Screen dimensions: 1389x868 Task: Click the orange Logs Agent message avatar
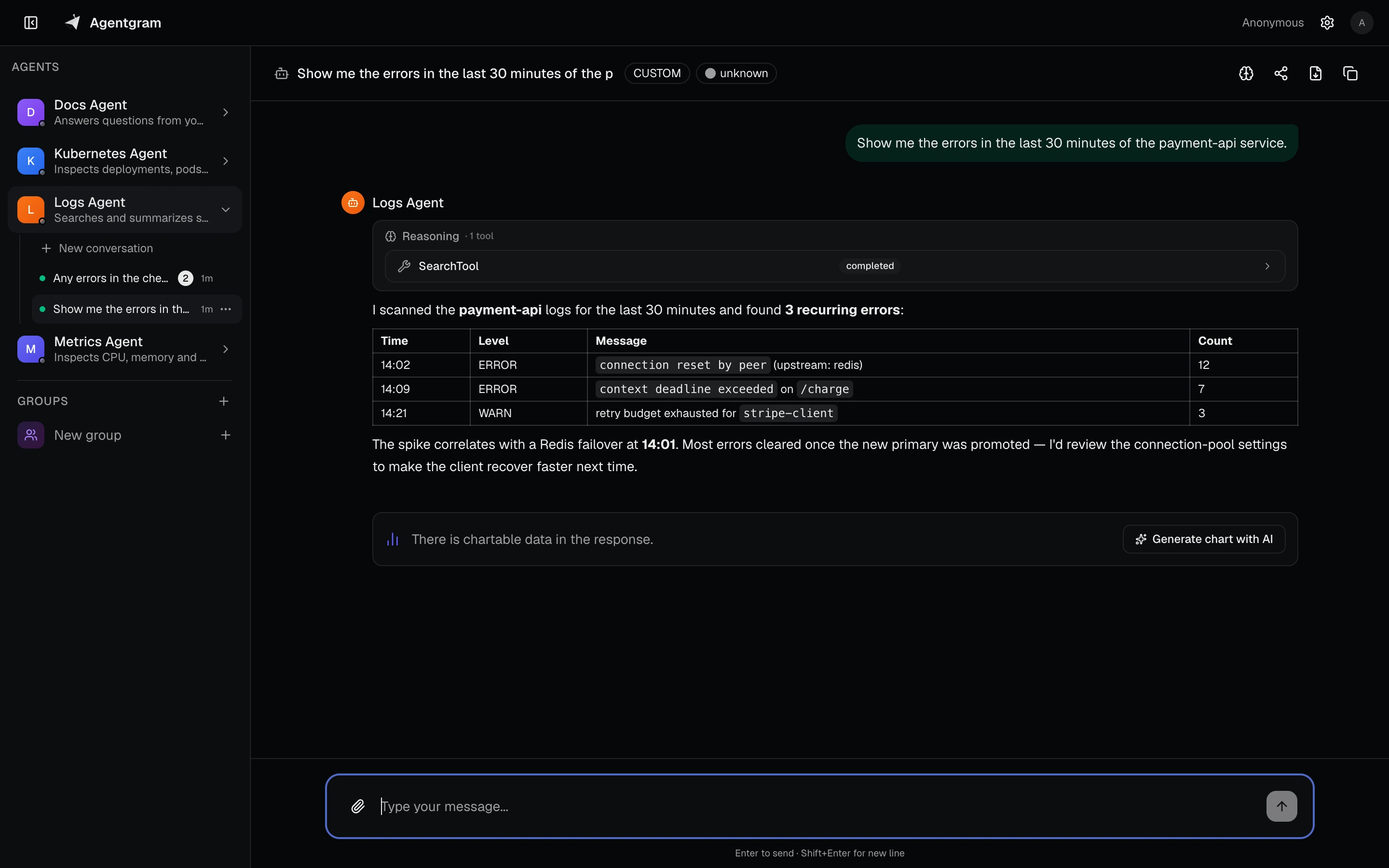(353, 203)
